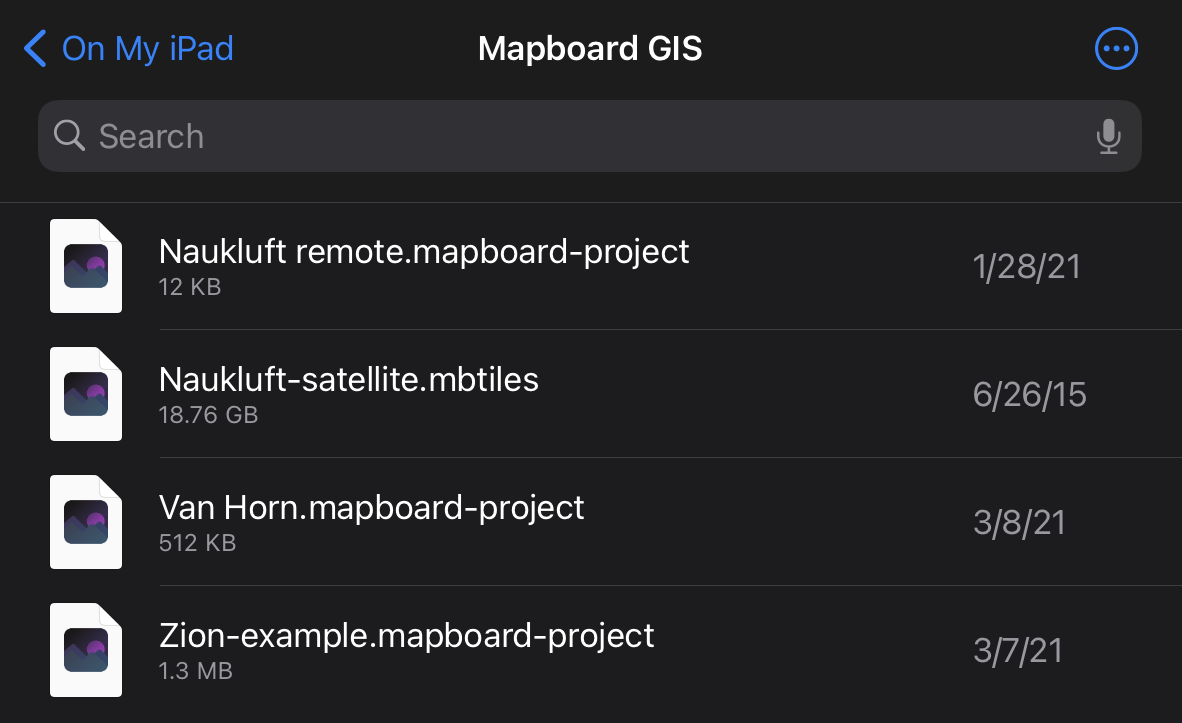Click the 1/28/21 date for Naukluft remote
This screenshot has height=723, width=1182.
click(1026, 267)
